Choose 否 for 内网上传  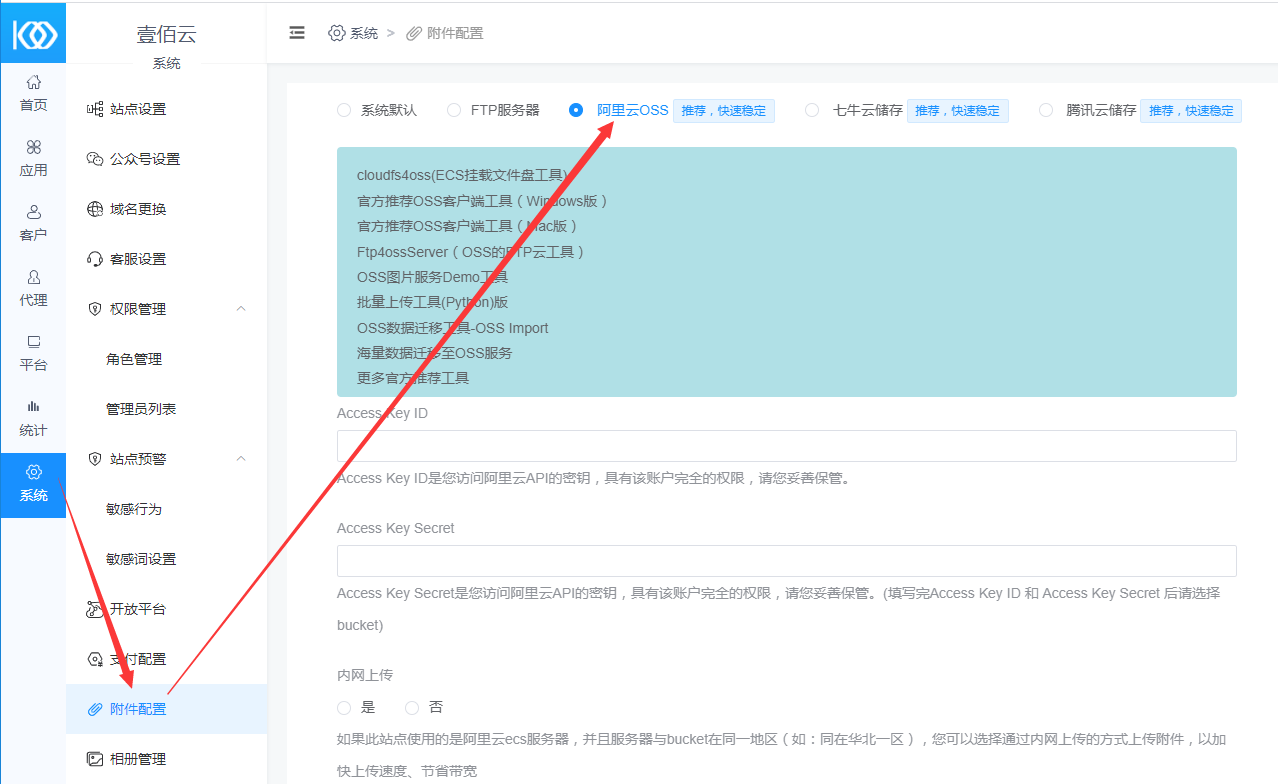(412, 707)
